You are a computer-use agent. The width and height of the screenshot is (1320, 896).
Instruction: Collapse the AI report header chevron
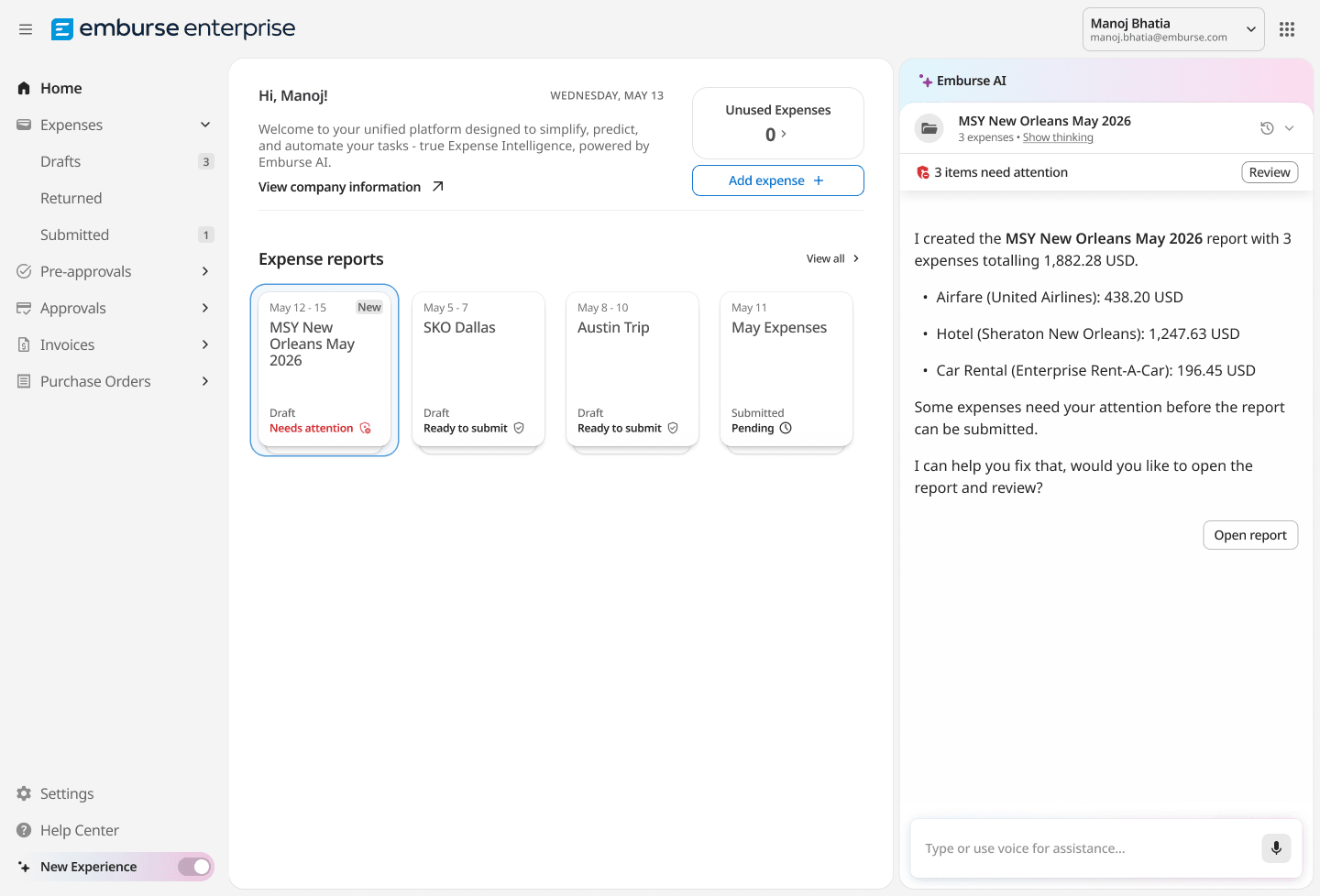tap(1290, 128)
